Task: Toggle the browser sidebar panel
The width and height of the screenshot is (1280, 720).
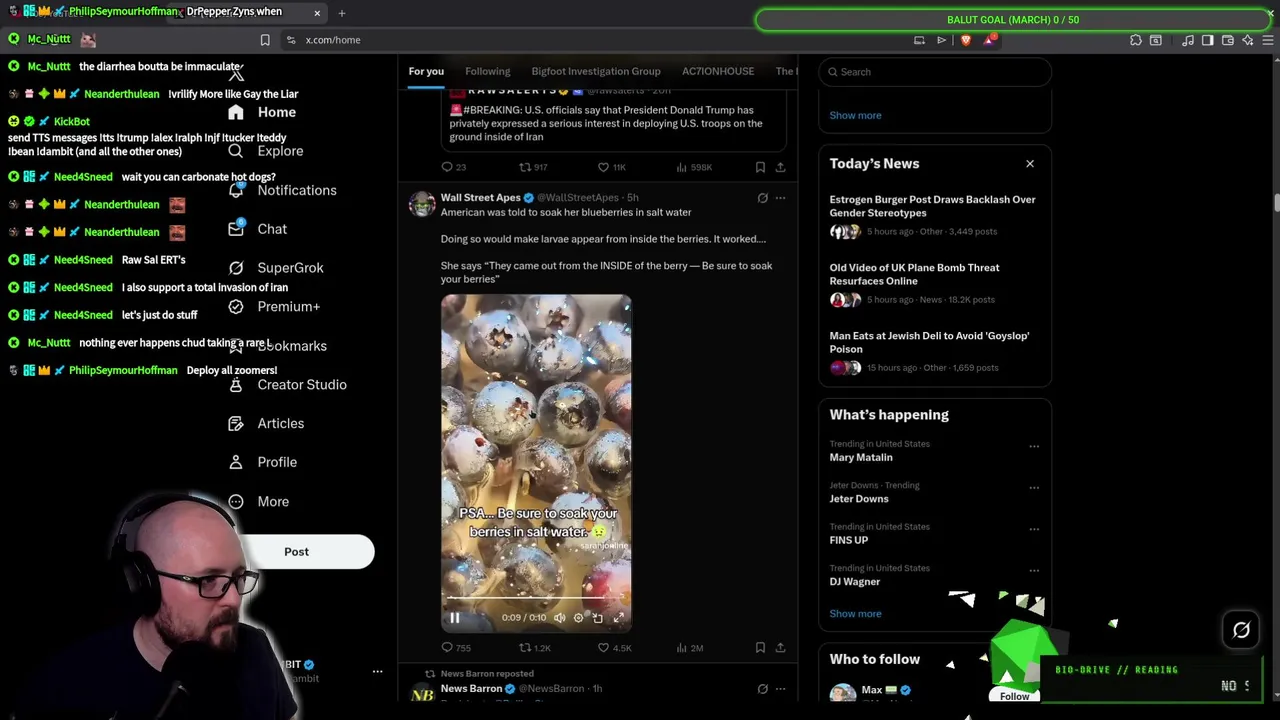Action: (1208, 40)
